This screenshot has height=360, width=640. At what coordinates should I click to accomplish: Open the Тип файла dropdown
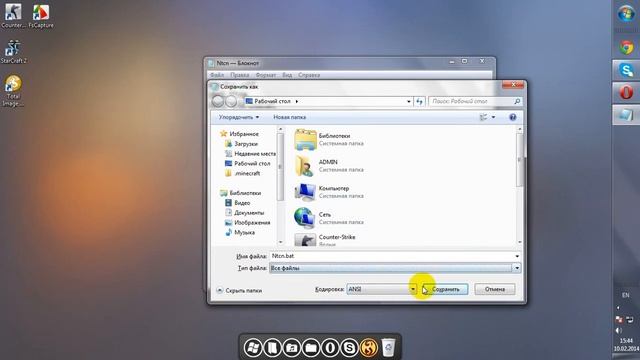tap(395, 268)
